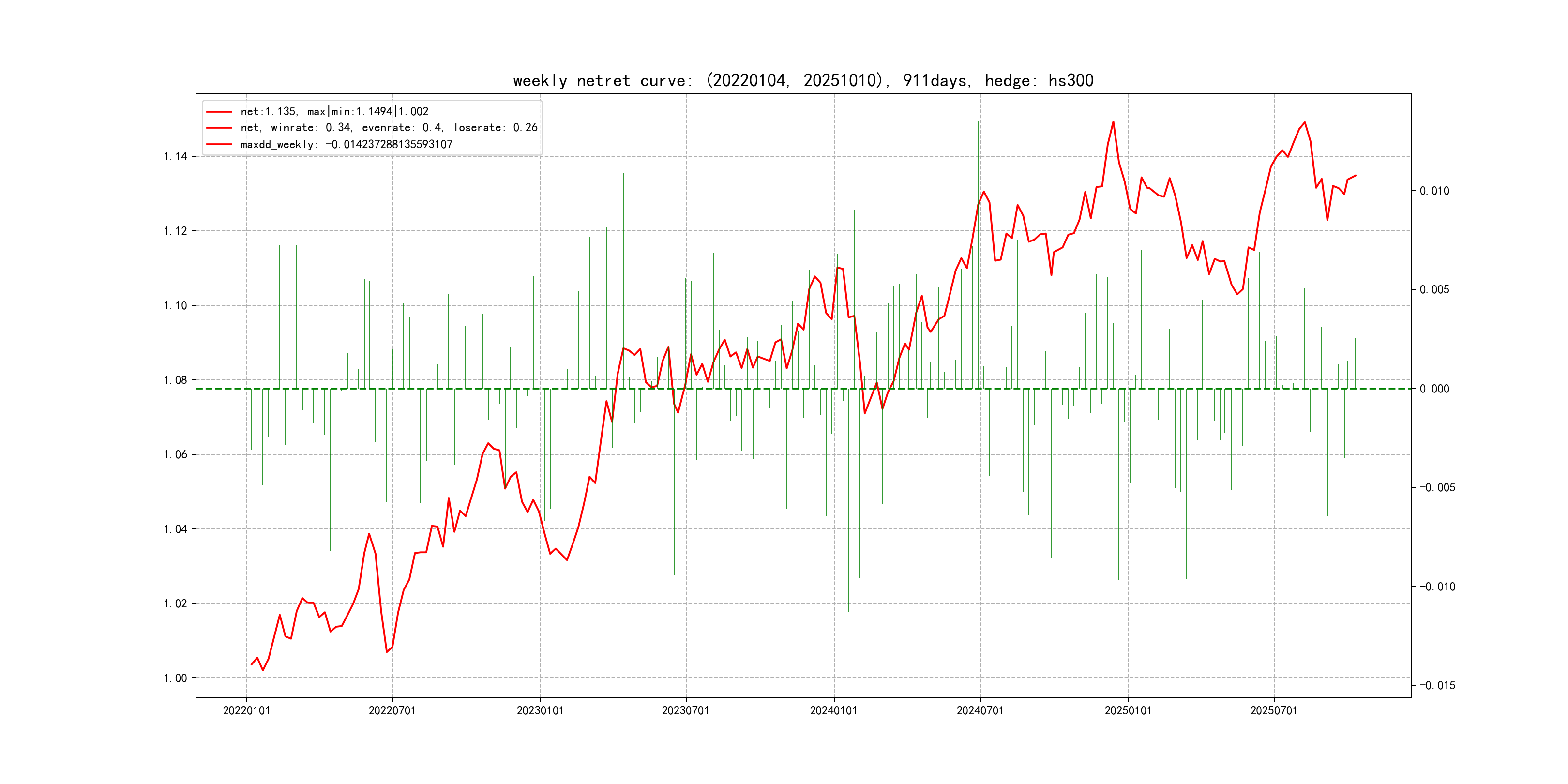Click the −0.015 right y-axis tick label
Image resolution: width=1568 pixels, height=784 pixels.
[1437, 686]
